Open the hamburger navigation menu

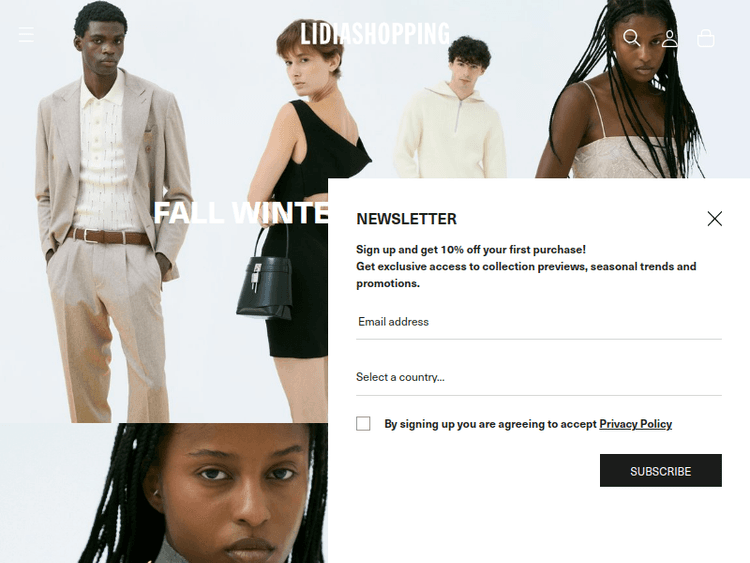(26, 34)
